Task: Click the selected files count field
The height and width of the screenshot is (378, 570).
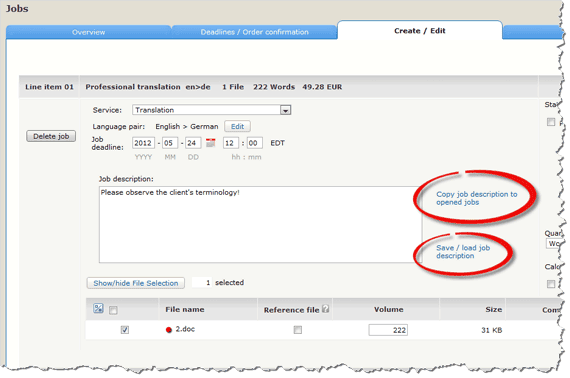Action: 202,282
